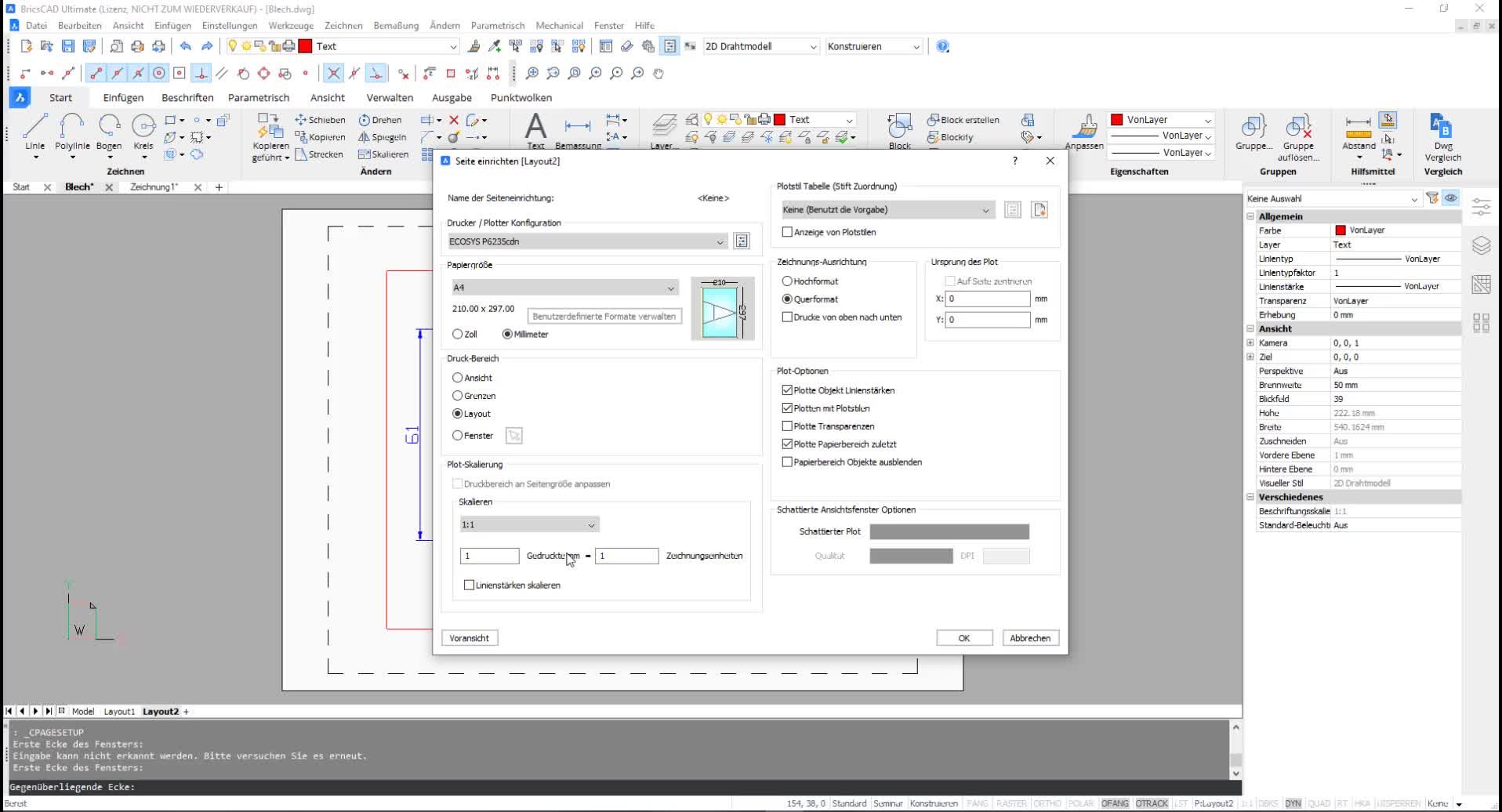Select Grenzen as plot area

[458, 396]
